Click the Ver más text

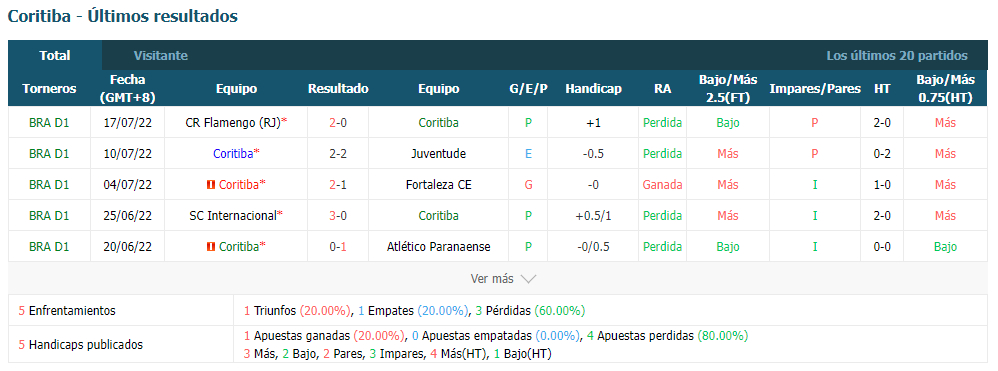tap(492, 279)
